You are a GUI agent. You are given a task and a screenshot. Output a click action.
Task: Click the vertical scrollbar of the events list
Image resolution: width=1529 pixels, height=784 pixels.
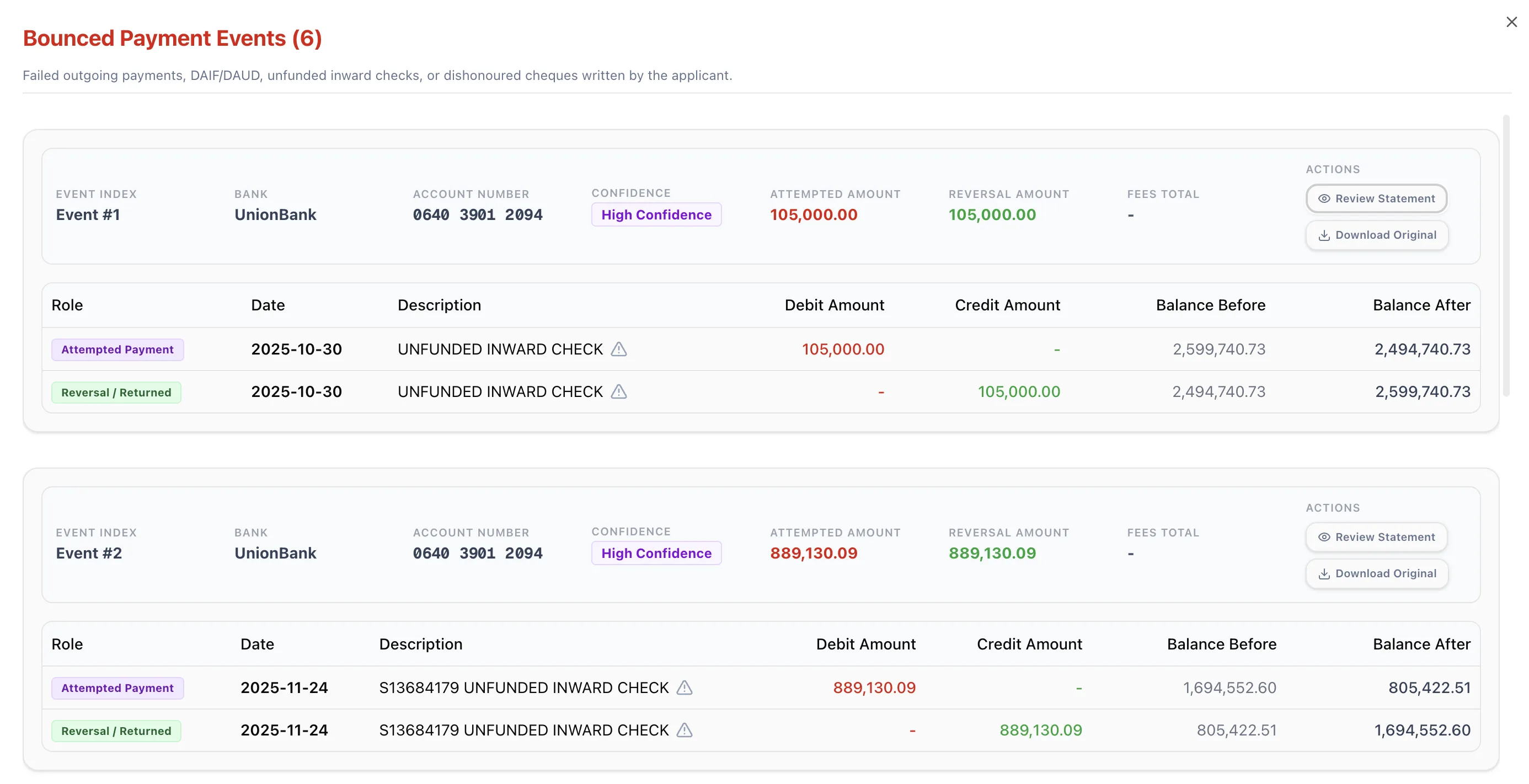pos(1506,255)
